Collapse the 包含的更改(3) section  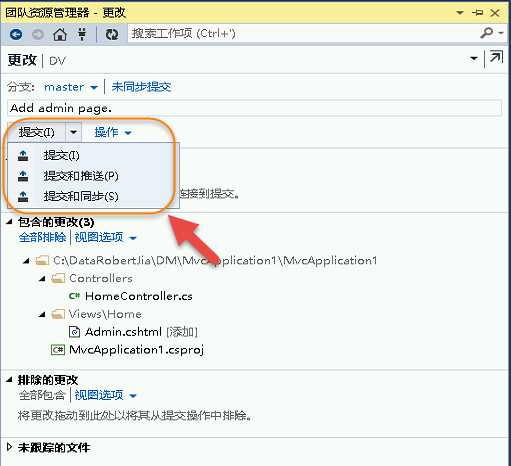(x=9, y=221)
